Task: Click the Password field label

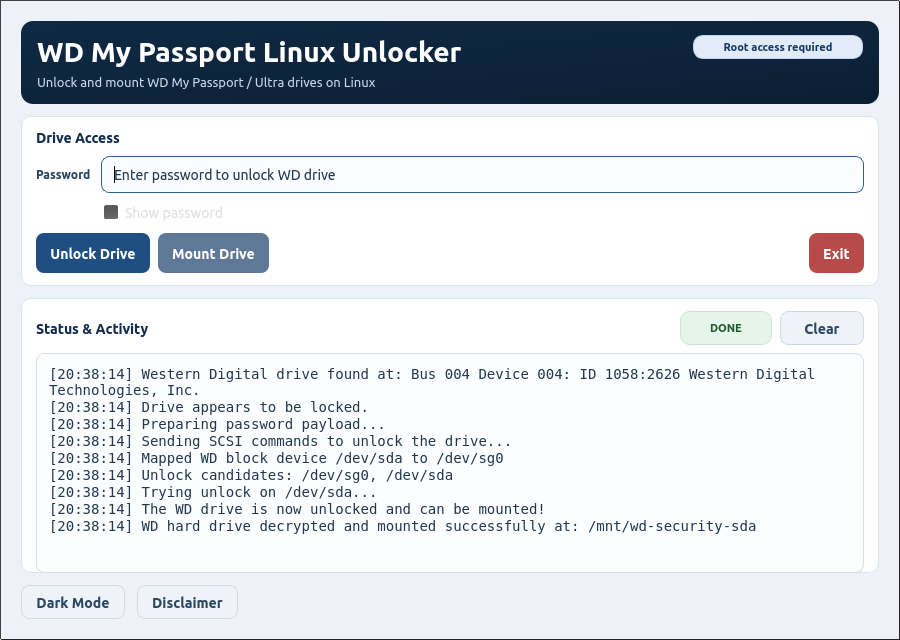Action: 63,174
